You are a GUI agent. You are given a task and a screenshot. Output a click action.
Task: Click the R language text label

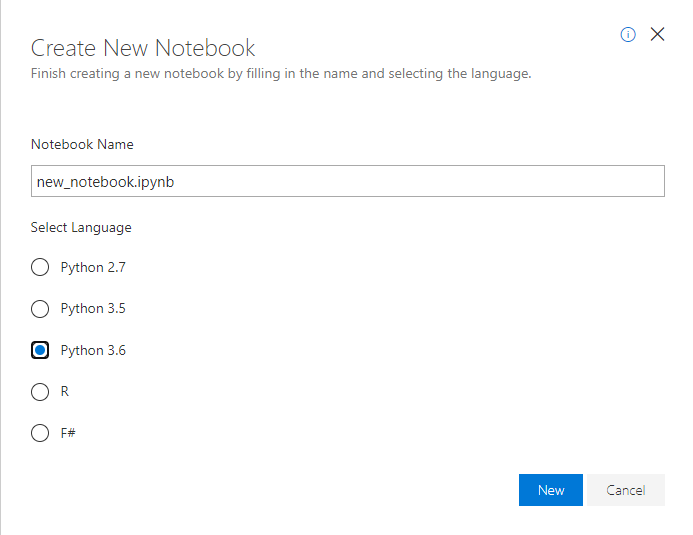click(65, 392)
